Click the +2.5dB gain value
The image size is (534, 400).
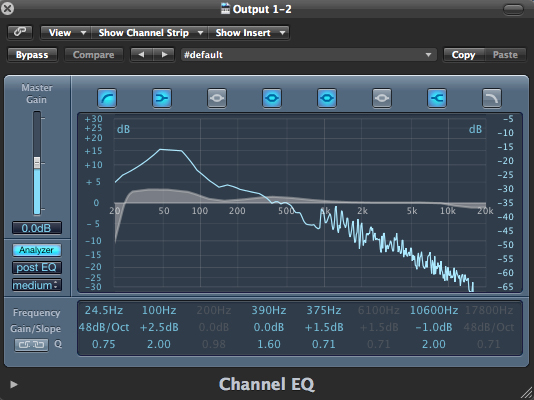coord(159,327)
